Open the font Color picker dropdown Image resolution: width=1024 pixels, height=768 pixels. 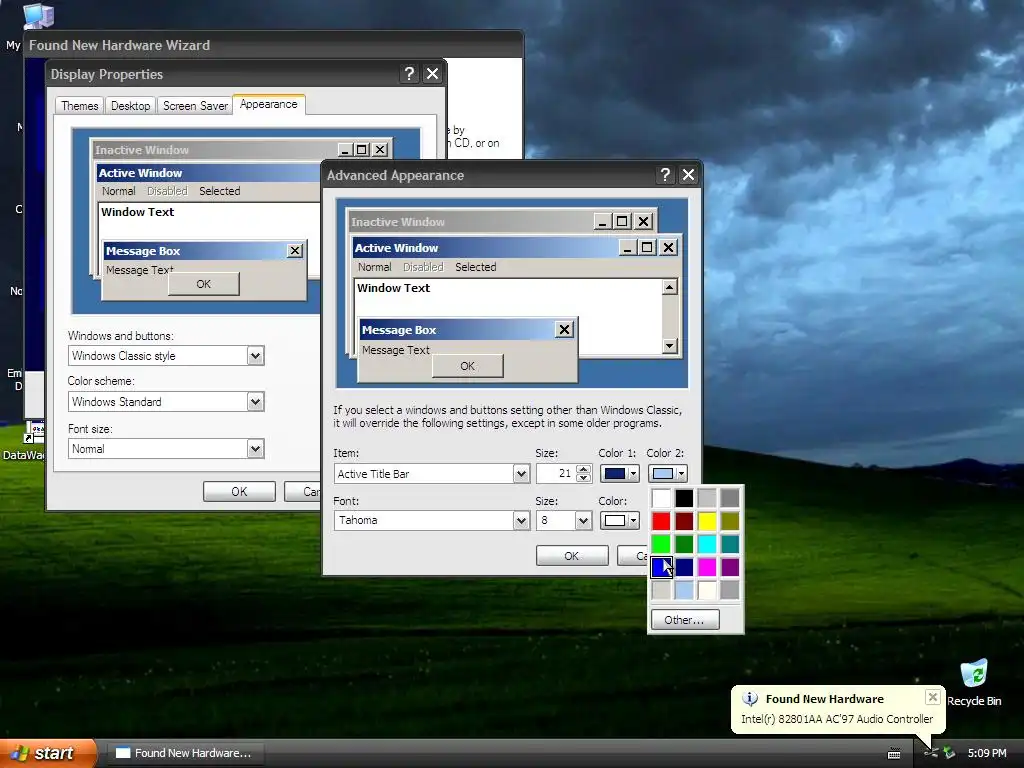tap(619, 520)
